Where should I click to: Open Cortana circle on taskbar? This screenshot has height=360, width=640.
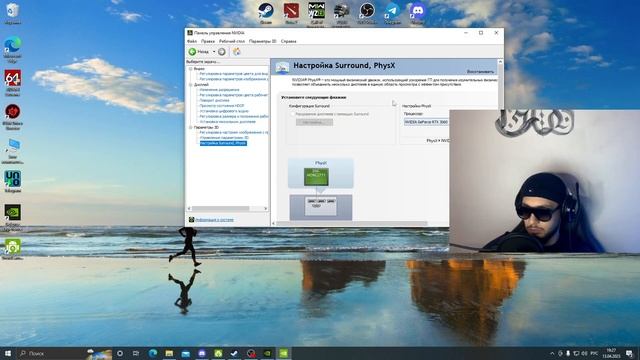click(120, 353)
